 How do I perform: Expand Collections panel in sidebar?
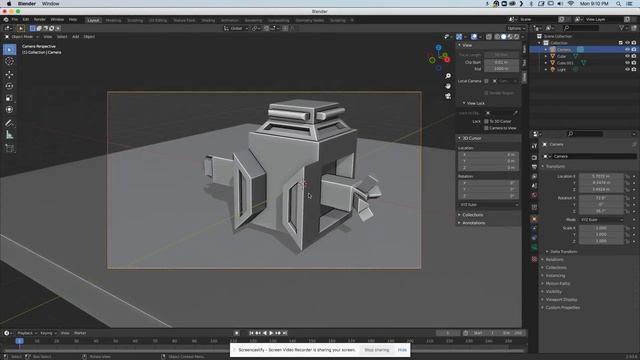coord(459,215)
